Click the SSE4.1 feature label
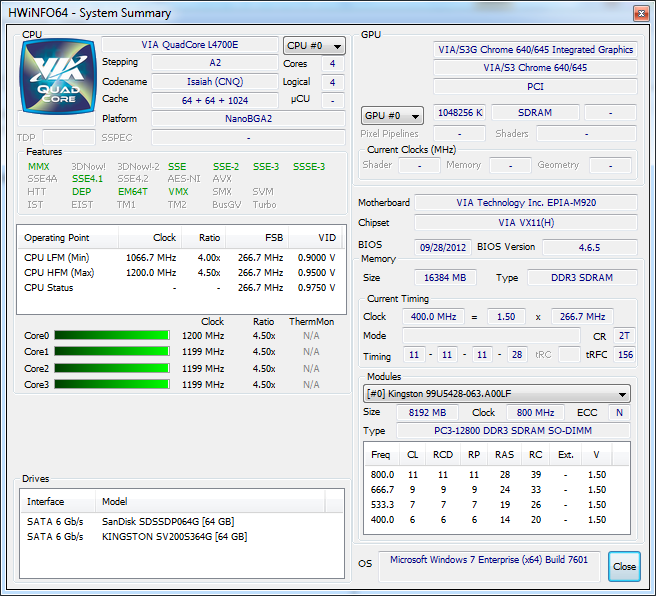The height and width of the screenshot is (596, 656). click(87, 179)
